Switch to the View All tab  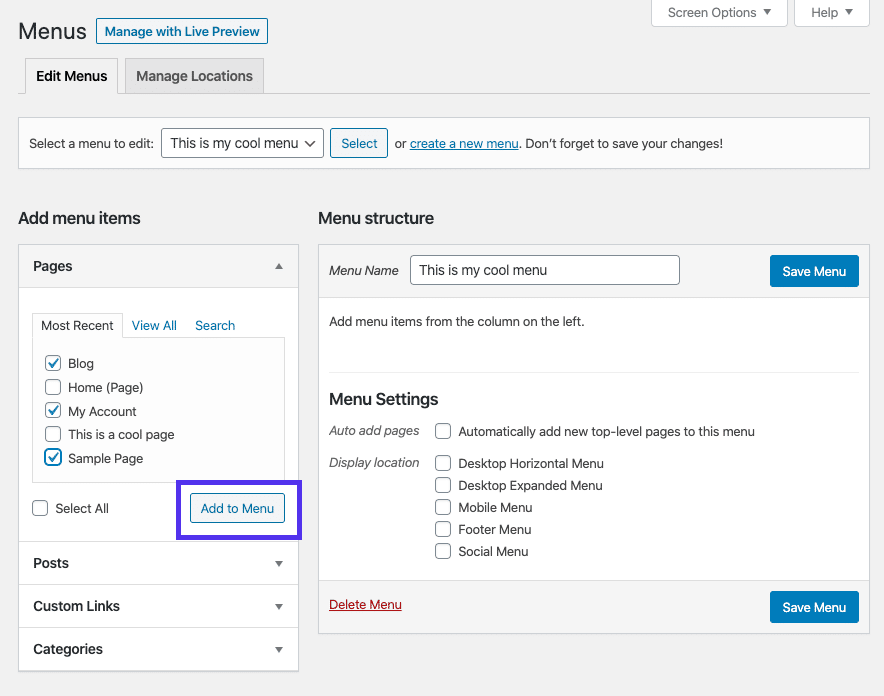(x=153, y=325)
